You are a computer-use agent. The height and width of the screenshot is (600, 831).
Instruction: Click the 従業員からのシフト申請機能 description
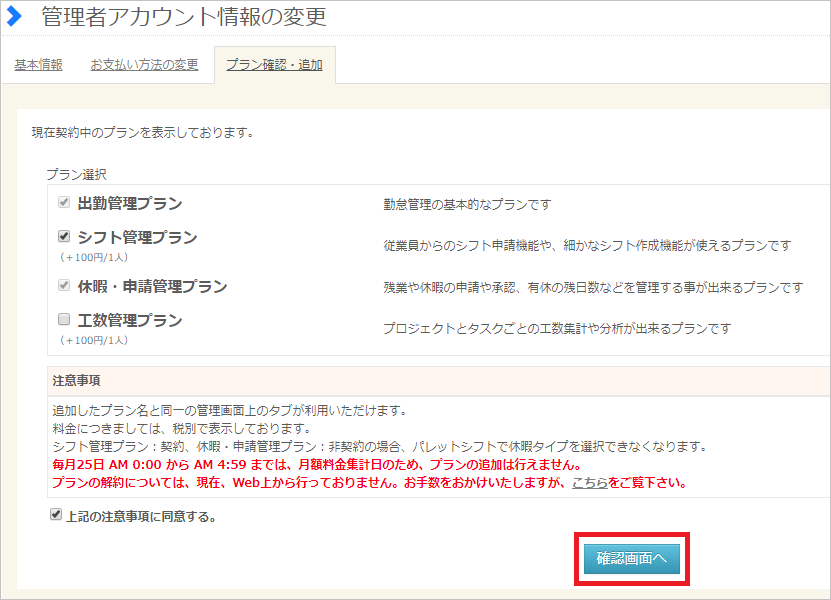click(587, 245)
